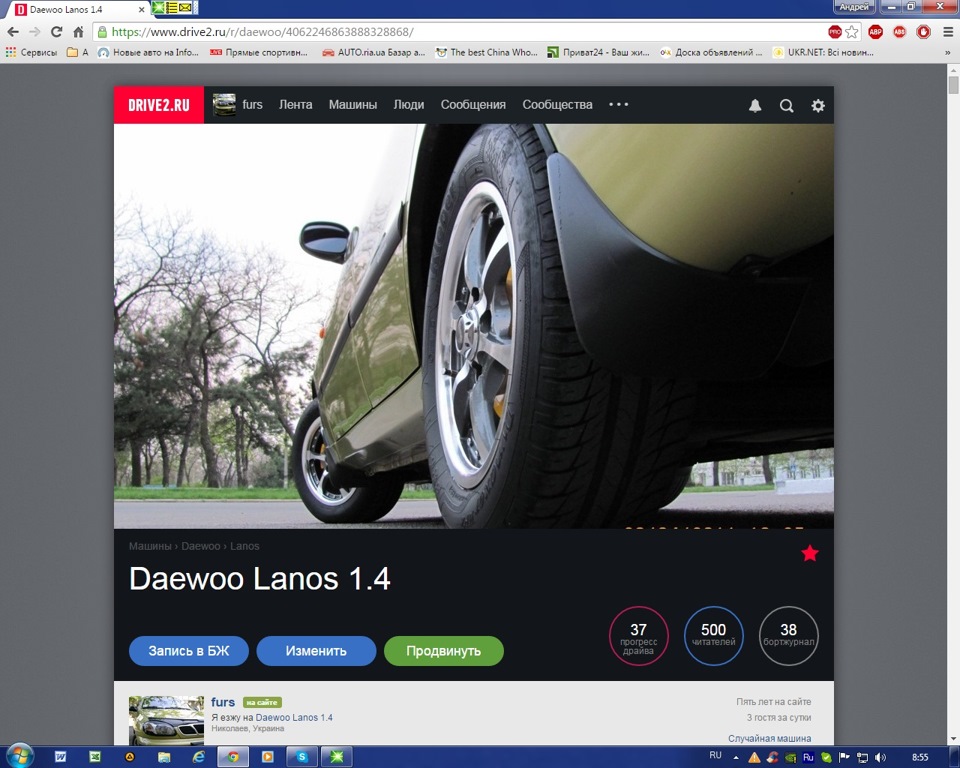
Task: View site security lock info
Action: [102, 32]
